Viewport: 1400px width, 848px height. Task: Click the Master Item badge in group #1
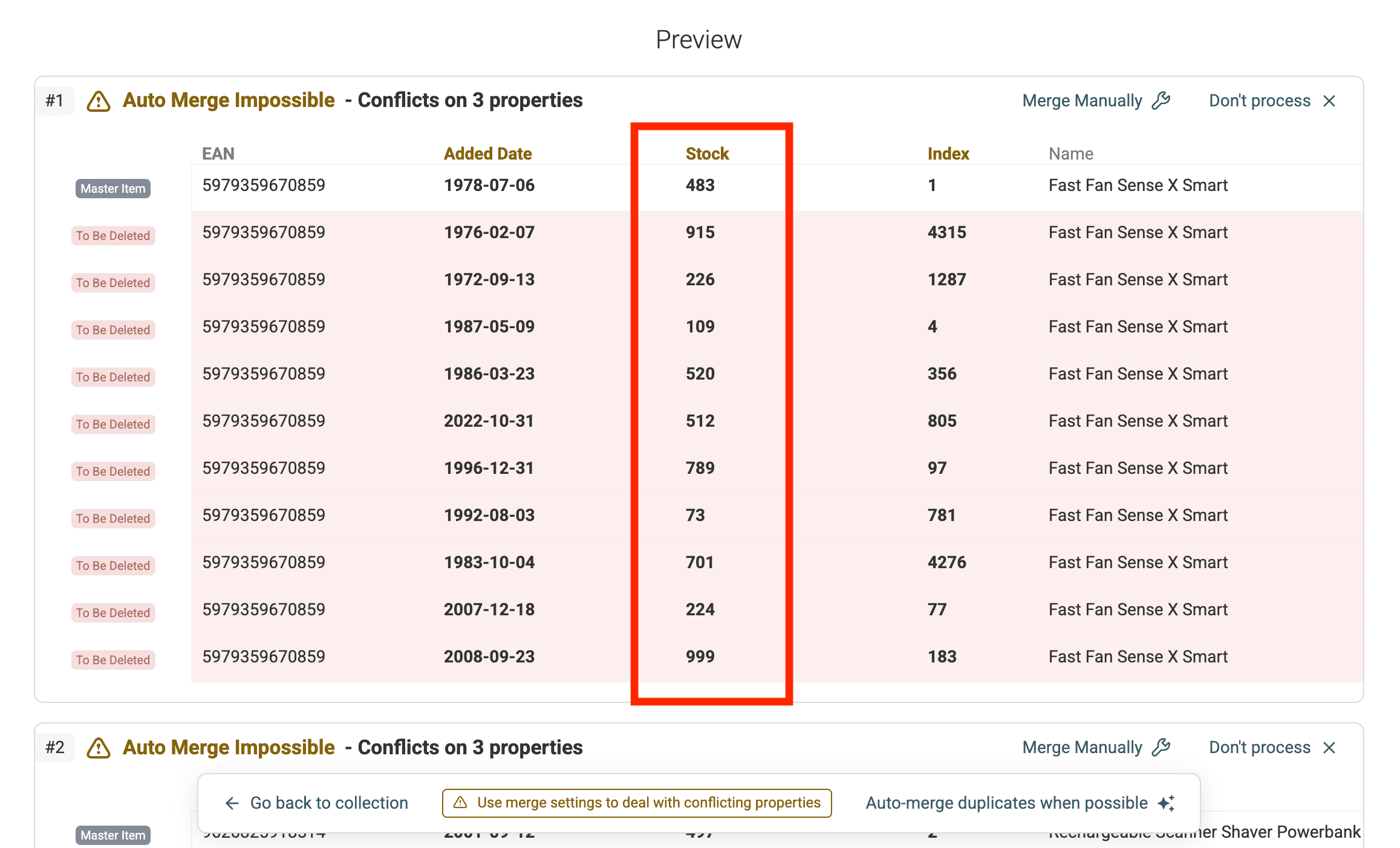tap(113, 189)
